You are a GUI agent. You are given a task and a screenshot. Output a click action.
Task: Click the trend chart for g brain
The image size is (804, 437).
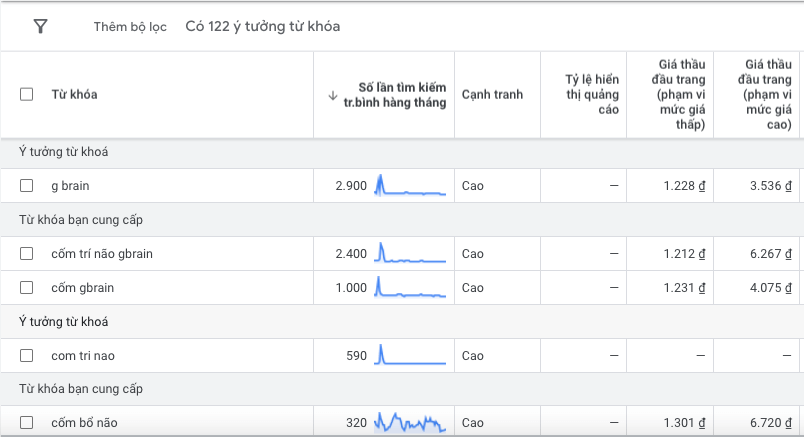[x=410, y=186]
